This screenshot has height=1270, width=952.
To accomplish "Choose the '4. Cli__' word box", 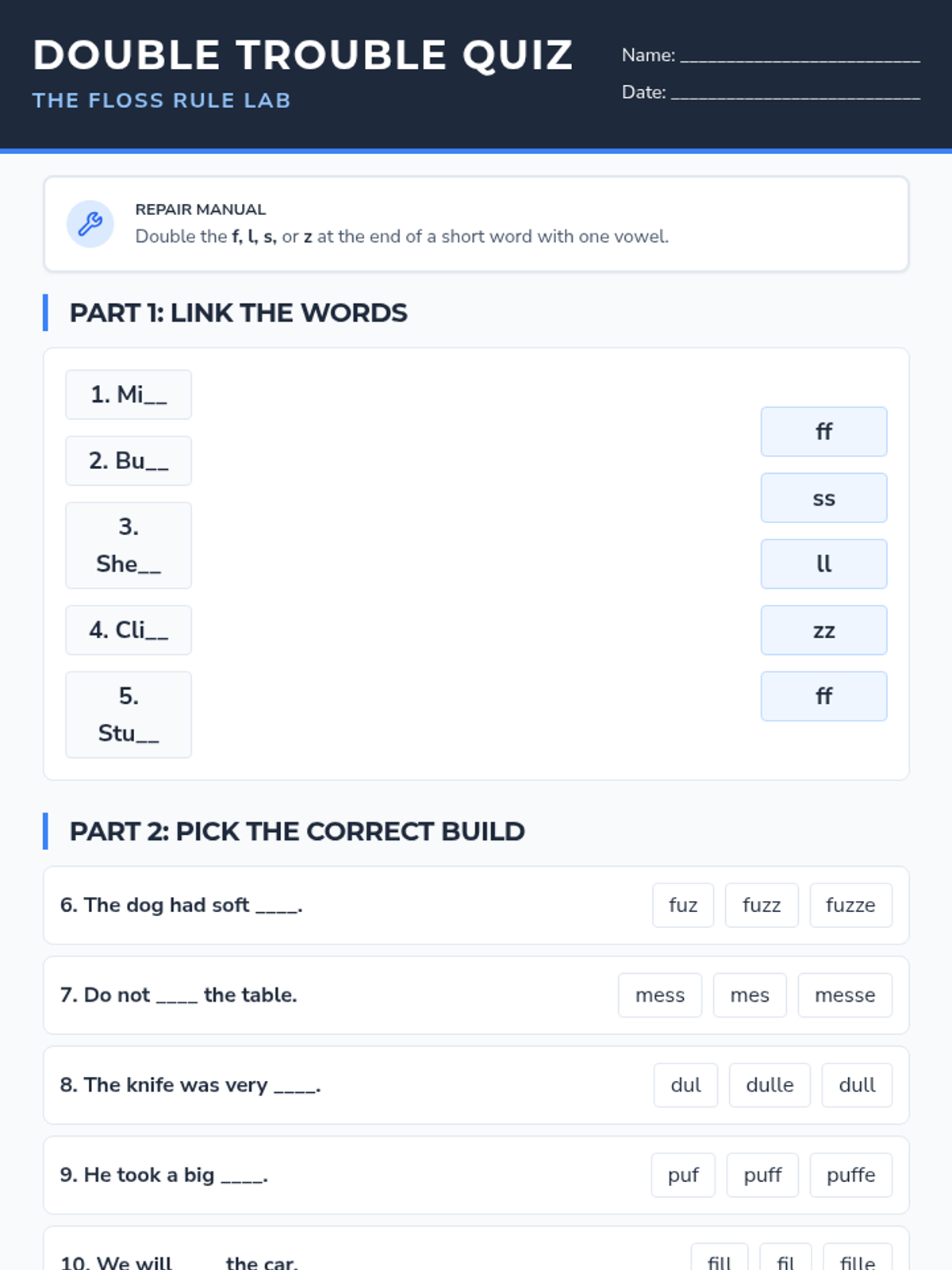I will [129, 630].
